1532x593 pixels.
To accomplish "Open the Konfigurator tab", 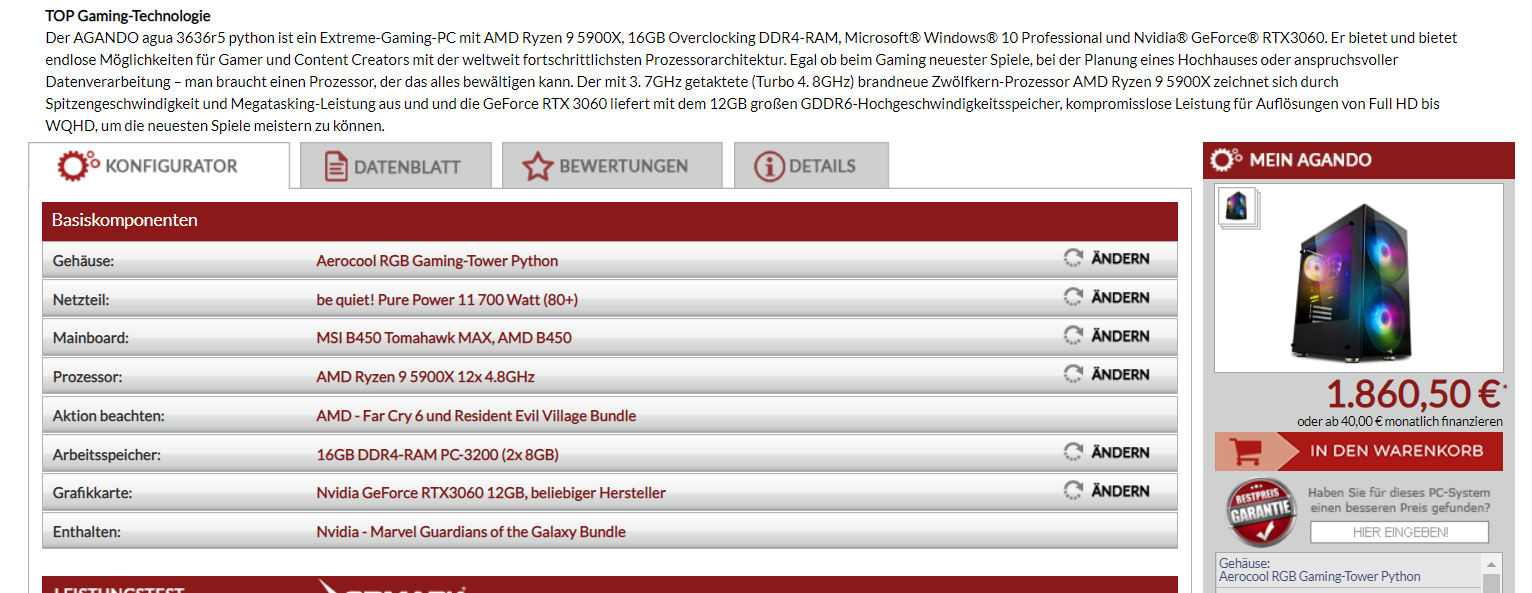I will click(159, 165).
